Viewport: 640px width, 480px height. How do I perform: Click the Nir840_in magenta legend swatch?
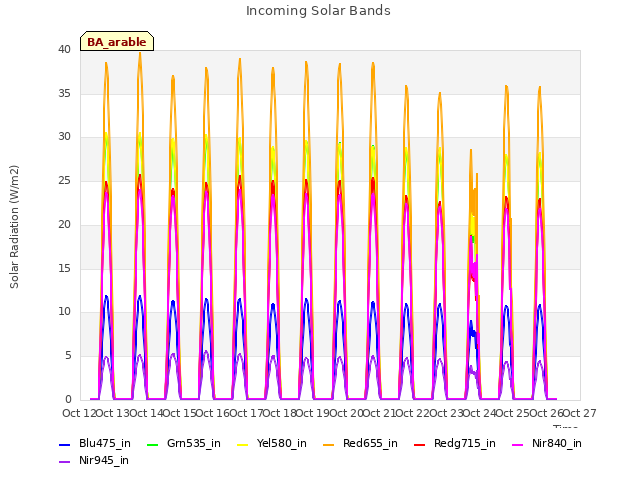[x=518, y=445]
